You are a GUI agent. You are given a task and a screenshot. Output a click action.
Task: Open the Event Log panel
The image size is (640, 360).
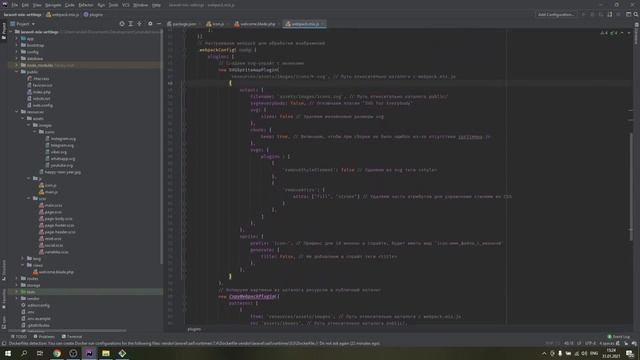(619, 337)
